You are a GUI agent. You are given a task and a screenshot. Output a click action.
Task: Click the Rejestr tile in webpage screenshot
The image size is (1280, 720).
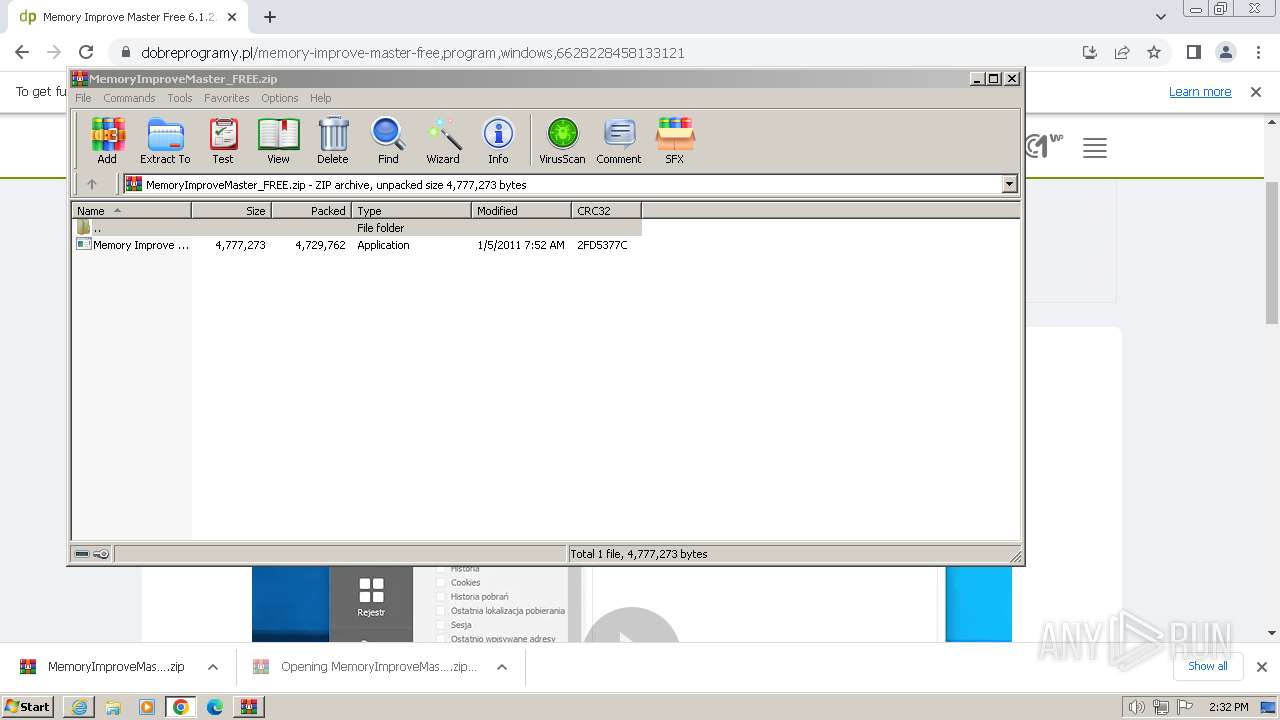[371, 597]
